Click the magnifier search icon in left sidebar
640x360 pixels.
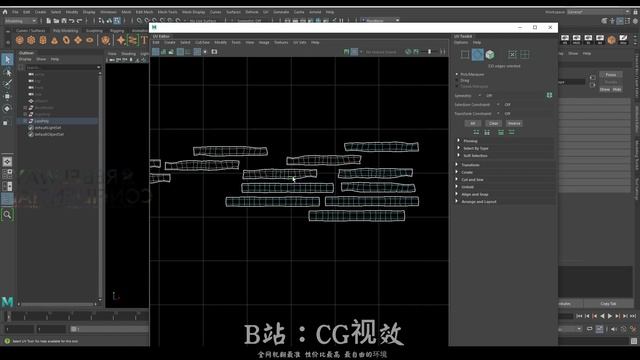point(7,215)
